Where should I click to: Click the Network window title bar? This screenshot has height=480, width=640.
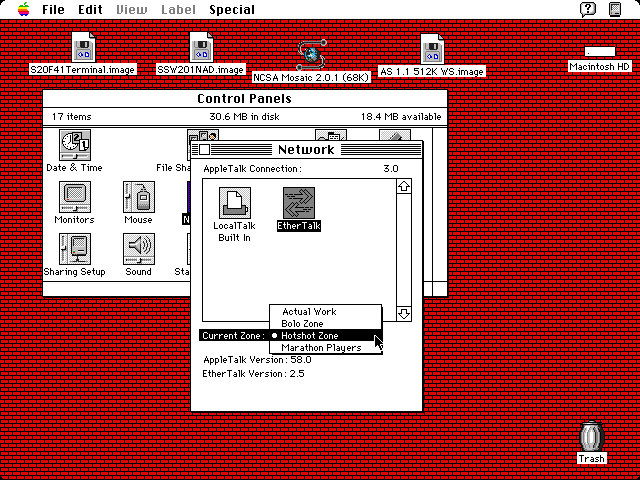pyautogui.click(x=307, y=150)
